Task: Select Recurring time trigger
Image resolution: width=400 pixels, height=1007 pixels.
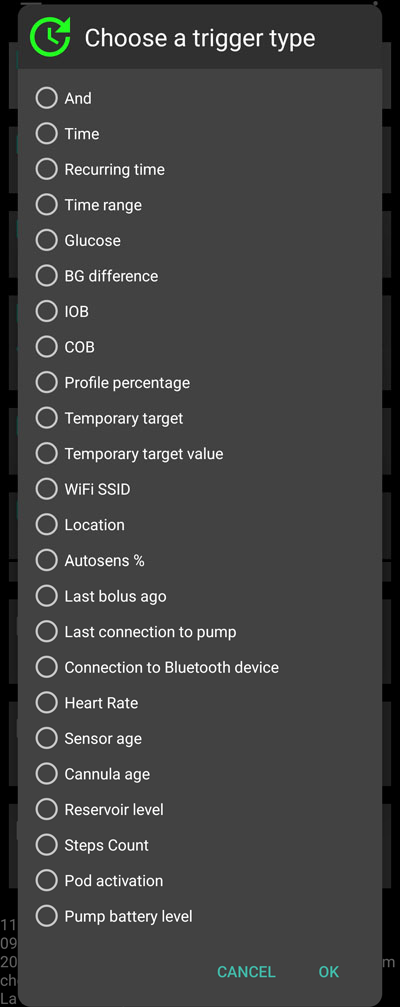Action: (x=47, y=170)
